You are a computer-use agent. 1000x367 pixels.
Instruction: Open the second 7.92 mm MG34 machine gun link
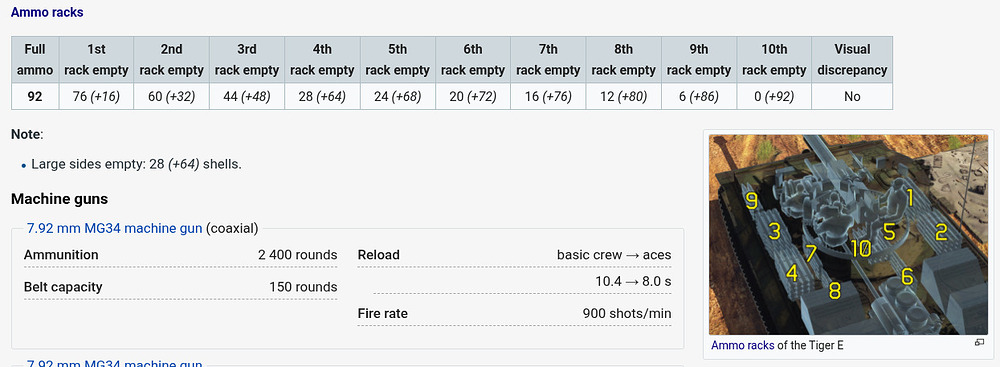coord(114,364)
